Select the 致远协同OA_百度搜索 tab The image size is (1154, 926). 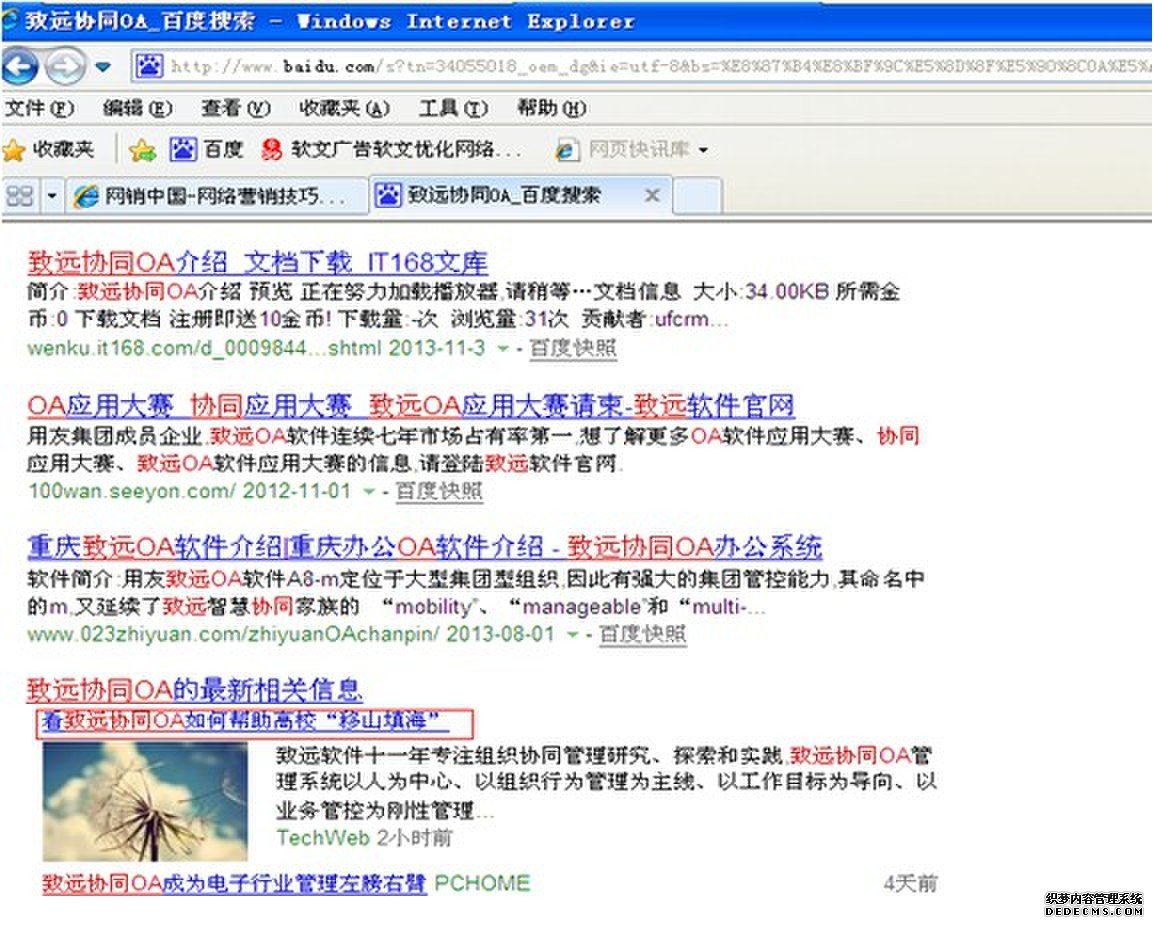520,195
